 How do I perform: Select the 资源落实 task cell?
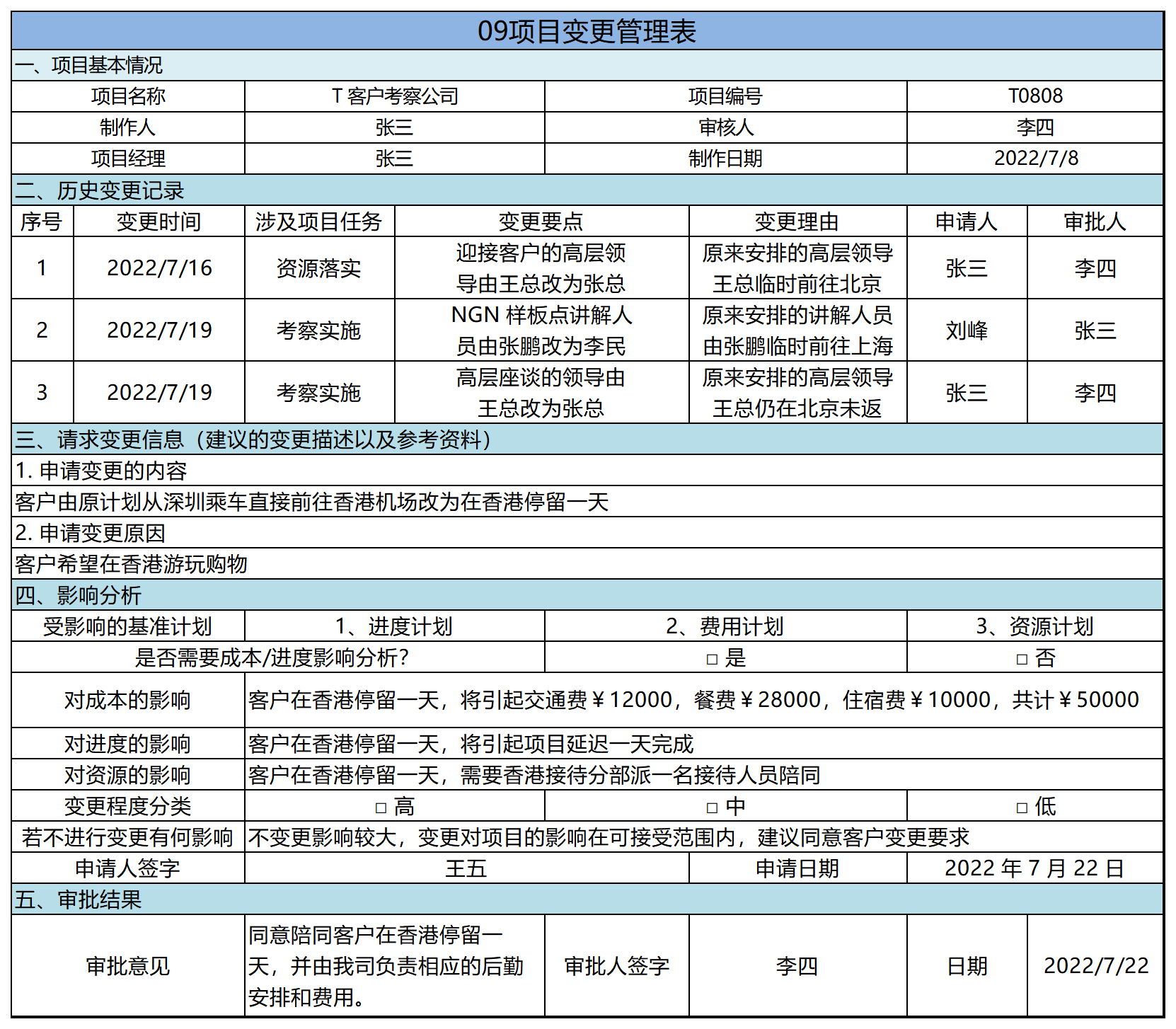pos(319,268)
